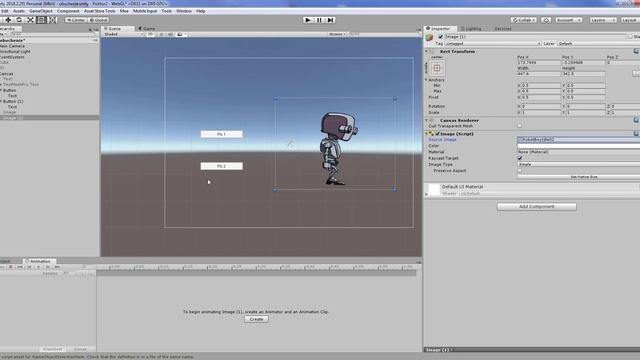Toggle the Preserve Aspect checkbox
Image resolution: width=640 pixels, height=360 pixels.
pos(520,171)
